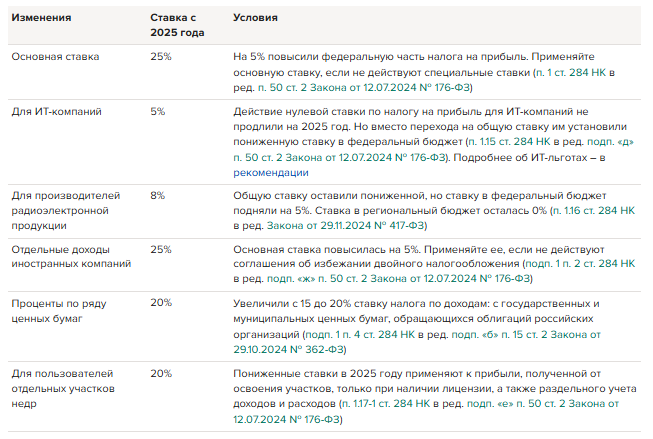Open link 'подп. «б» п. 15 ст. 2 Закона от'
This screenshot has height=439, width=653.
526,334
